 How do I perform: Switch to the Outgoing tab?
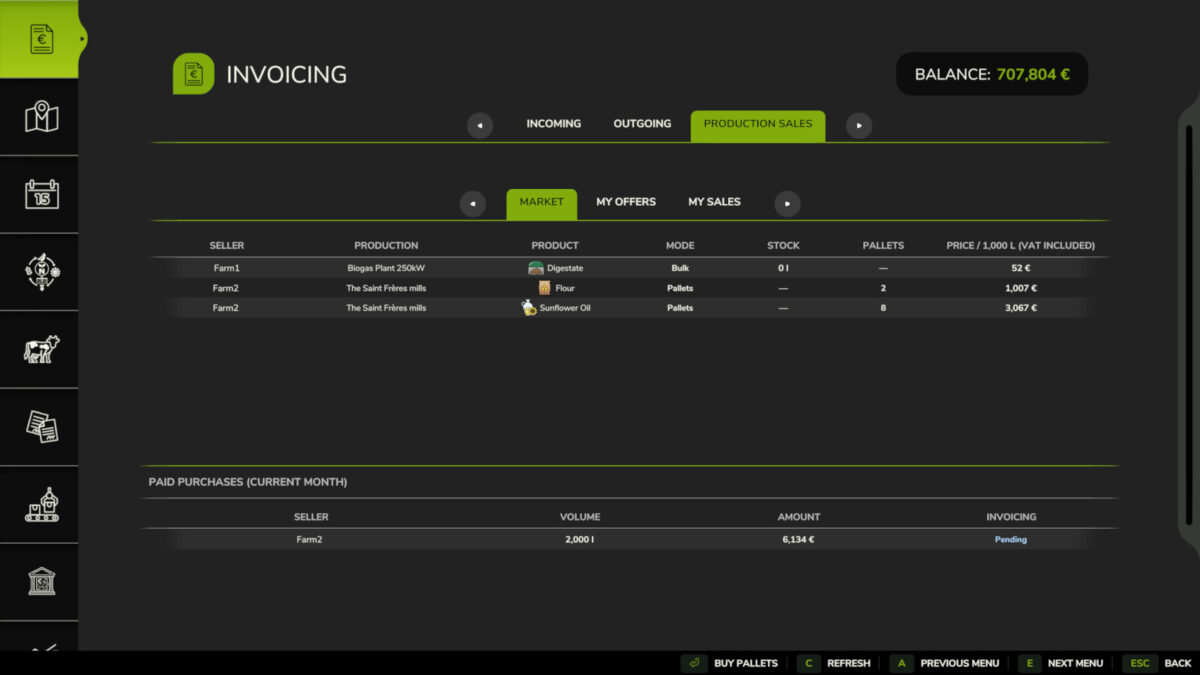pos(642,124)
